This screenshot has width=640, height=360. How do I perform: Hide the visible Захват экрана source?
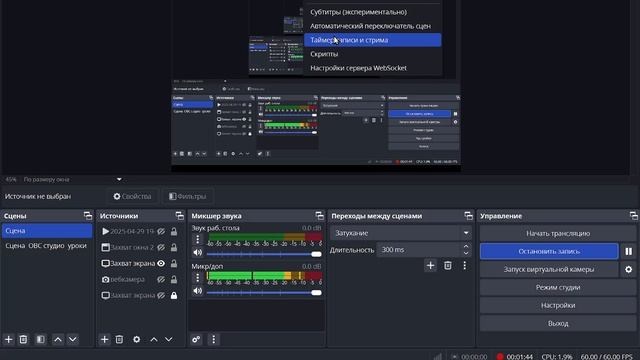(161, 263)
